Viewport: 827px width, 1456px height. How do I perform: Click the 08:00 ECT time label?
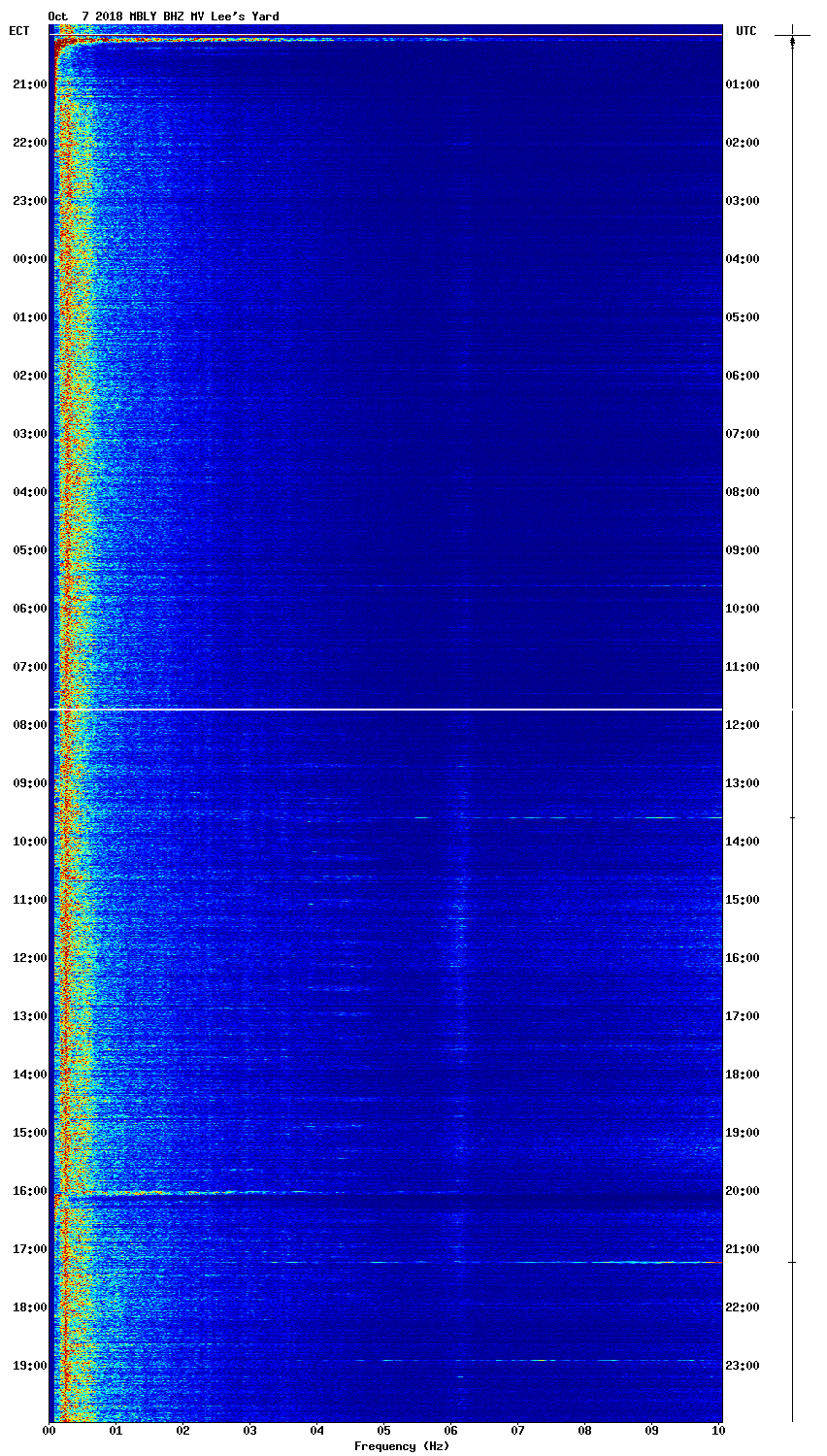pyautogui.click(x=29, y=725)
